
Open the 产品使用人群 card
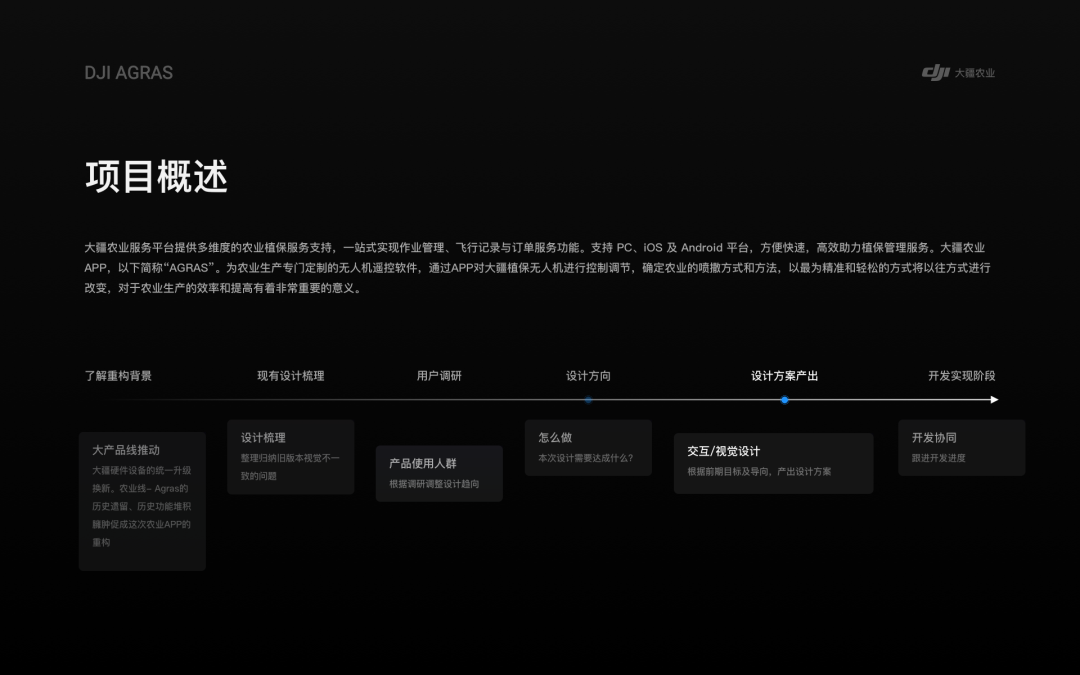(439, 474)
